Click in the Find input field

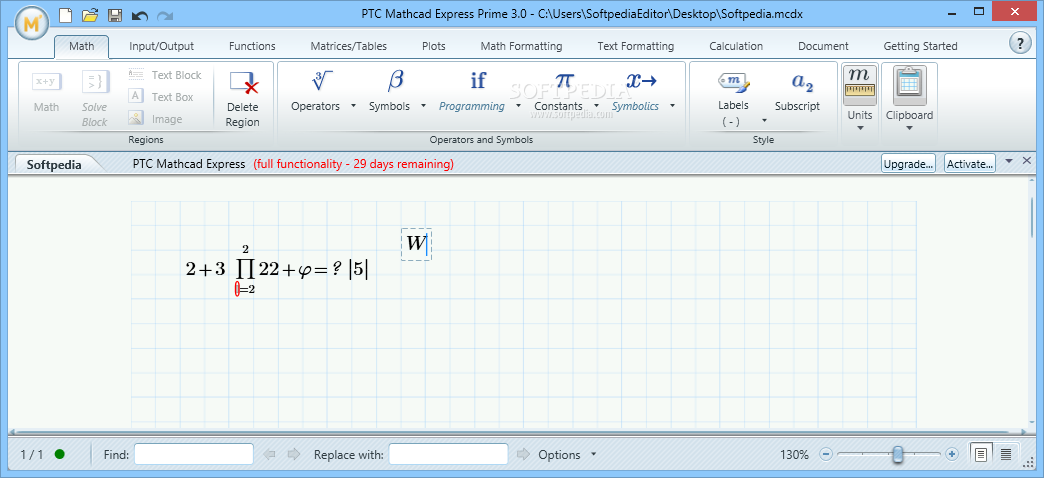pos(194,454)
